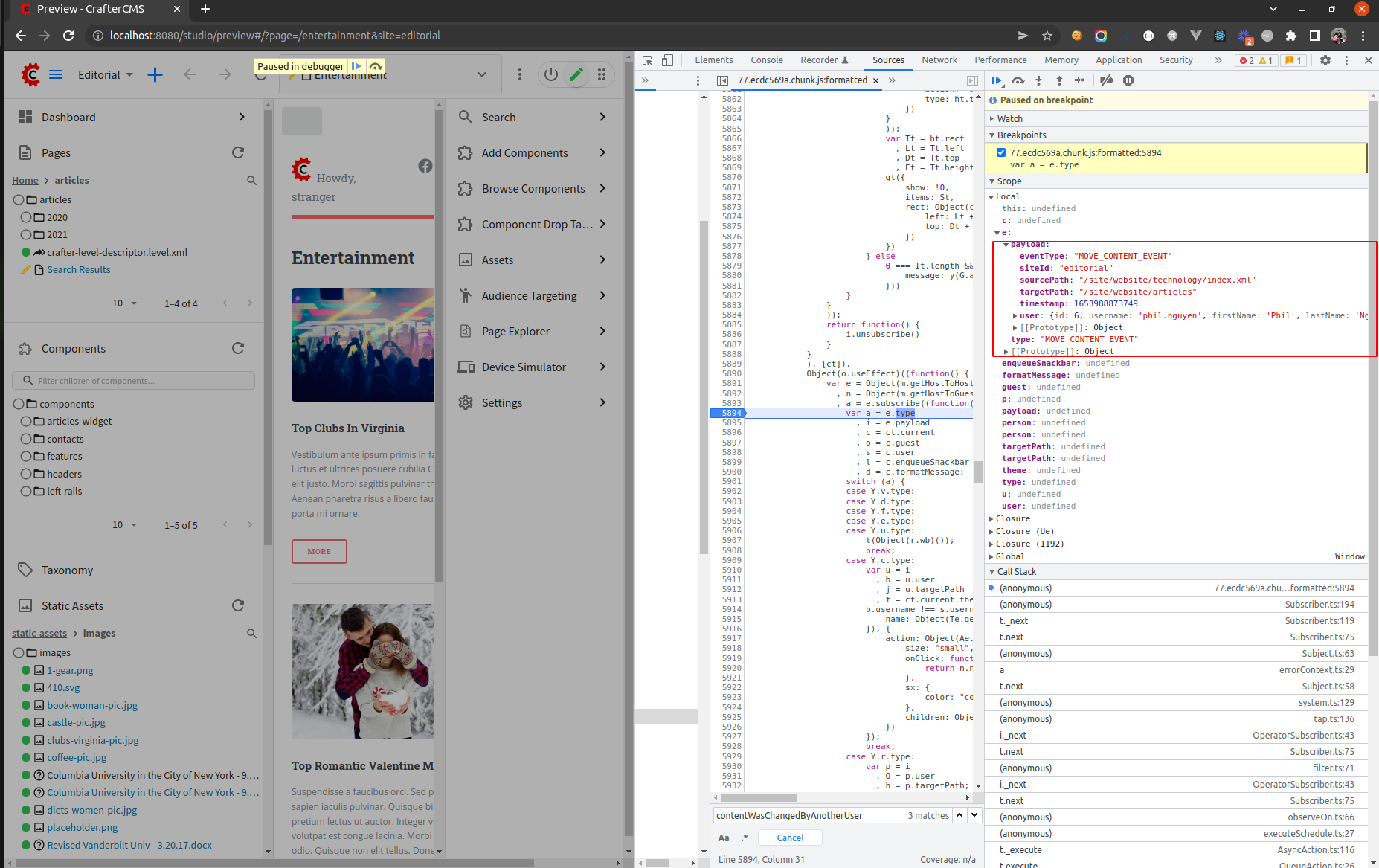The height and width of the screenshot is (868, 1379).
Task: Toggle edit mode with the green pencil
Action: click(x=576, y=74)
